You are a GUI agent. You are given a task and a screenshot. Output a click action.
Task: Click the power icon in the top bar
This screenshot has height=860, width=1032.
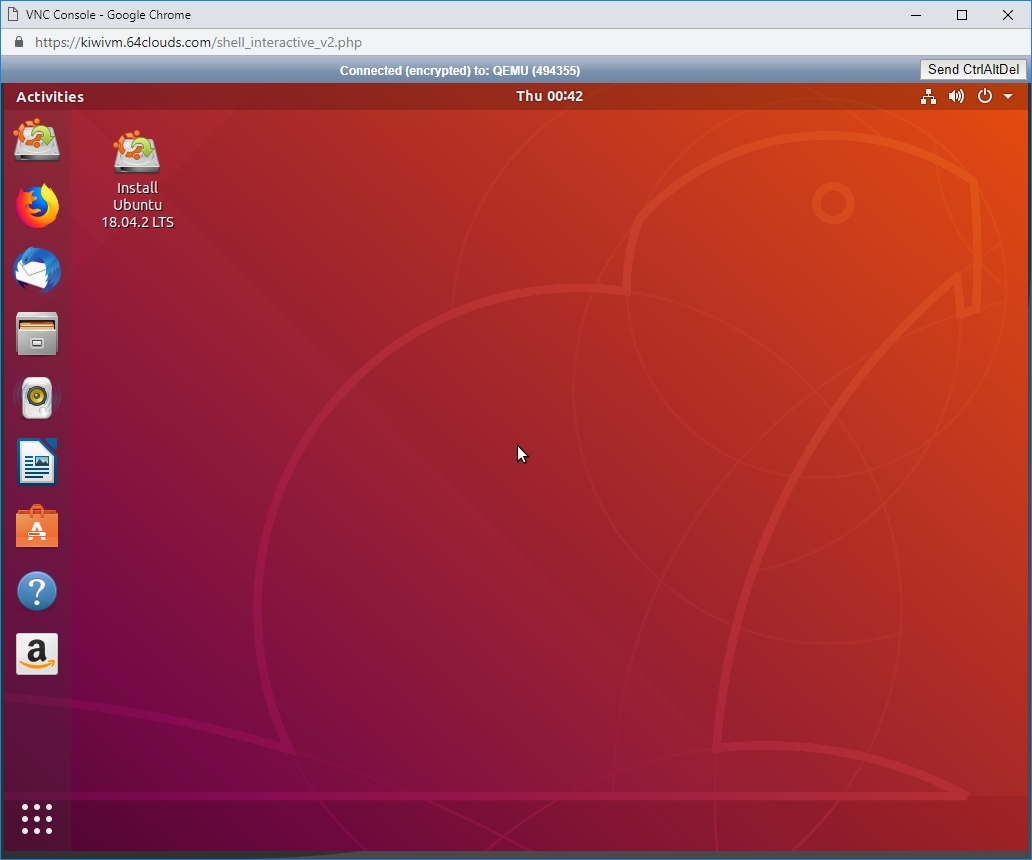pos(985,97)
